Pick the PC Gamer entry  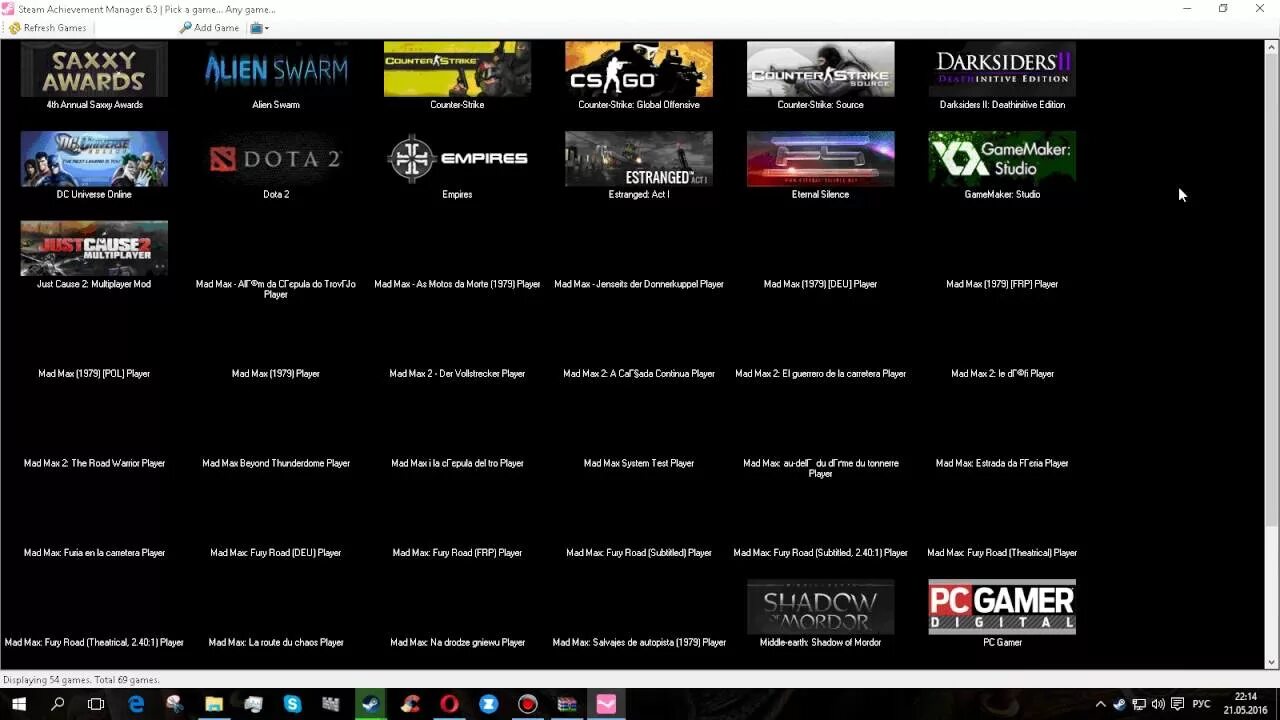coord(1002,614)
